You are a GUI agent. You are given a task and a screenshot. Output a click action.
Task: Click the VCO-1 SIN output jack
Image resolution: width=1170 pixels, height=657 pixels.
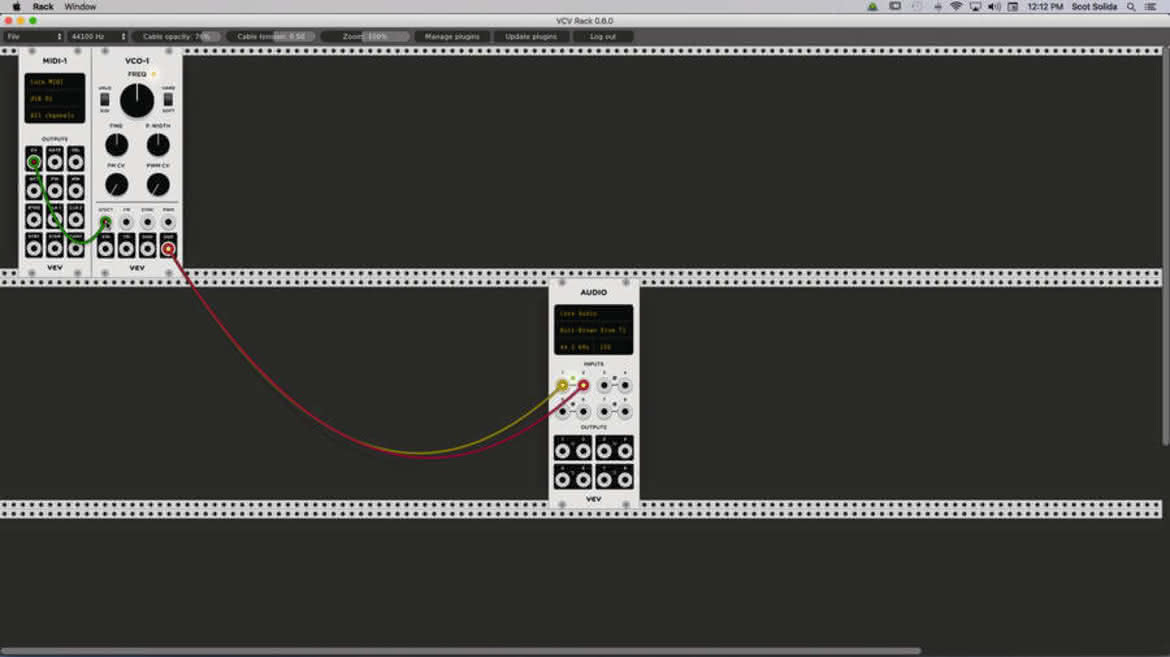[105, 249]
